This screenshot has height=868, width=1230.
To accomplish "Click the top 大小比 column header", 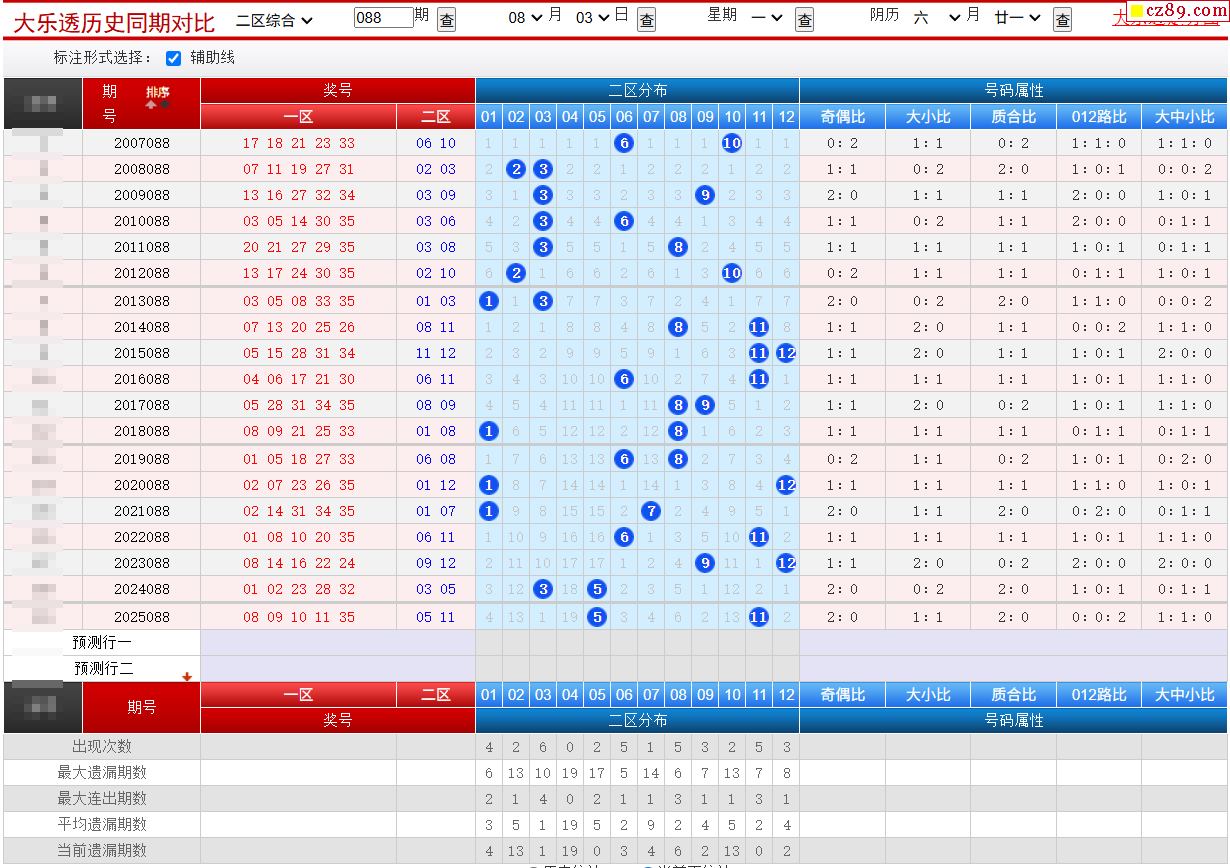I will coord(928,117).
